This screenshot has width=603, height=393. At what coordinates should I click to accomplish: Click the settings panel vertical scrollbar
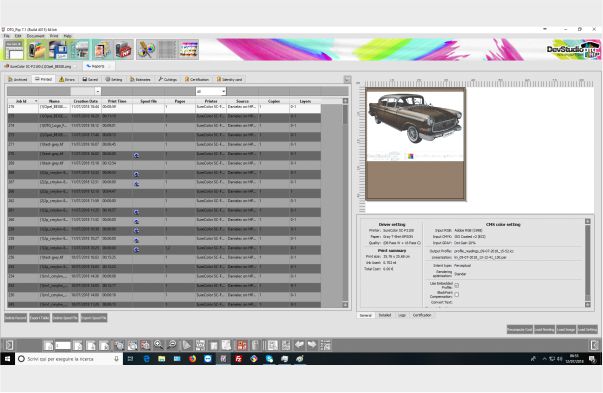click(x=588, y=263)
